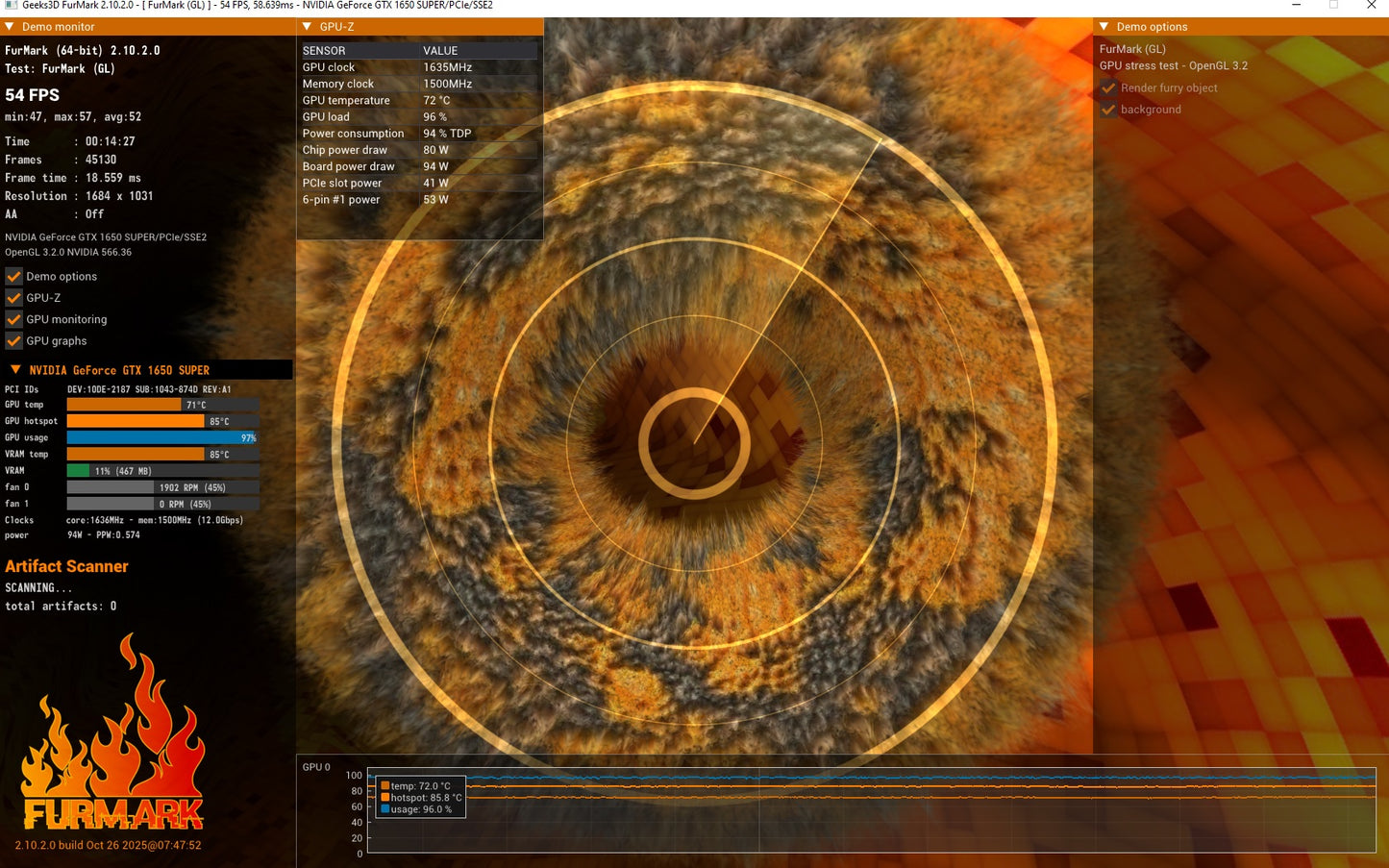
Task: Click the power row '94W - PPW:0.574'
Action: point(104,535)
